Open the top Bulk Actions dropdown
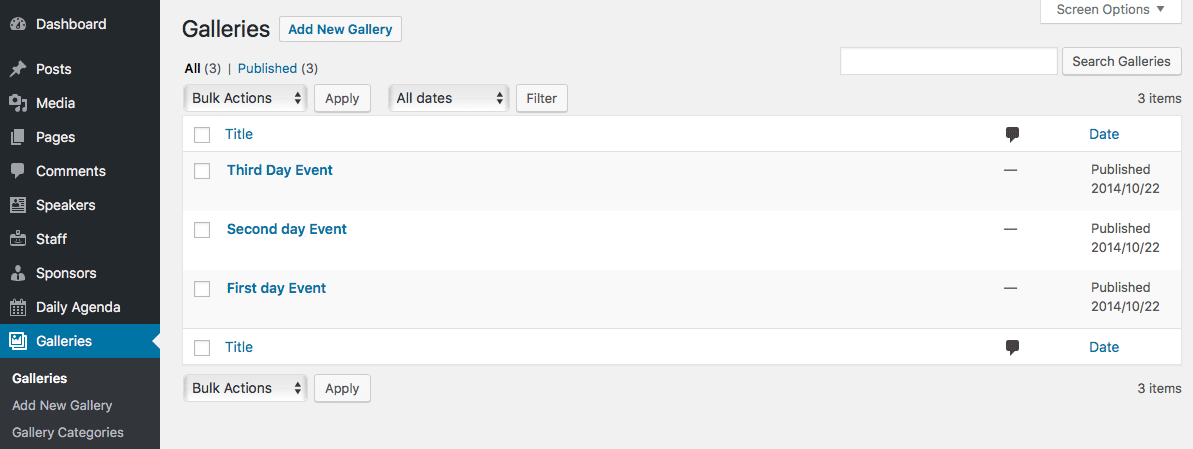This screenshot has height=449, width=1193. click(x=245, y=98)
